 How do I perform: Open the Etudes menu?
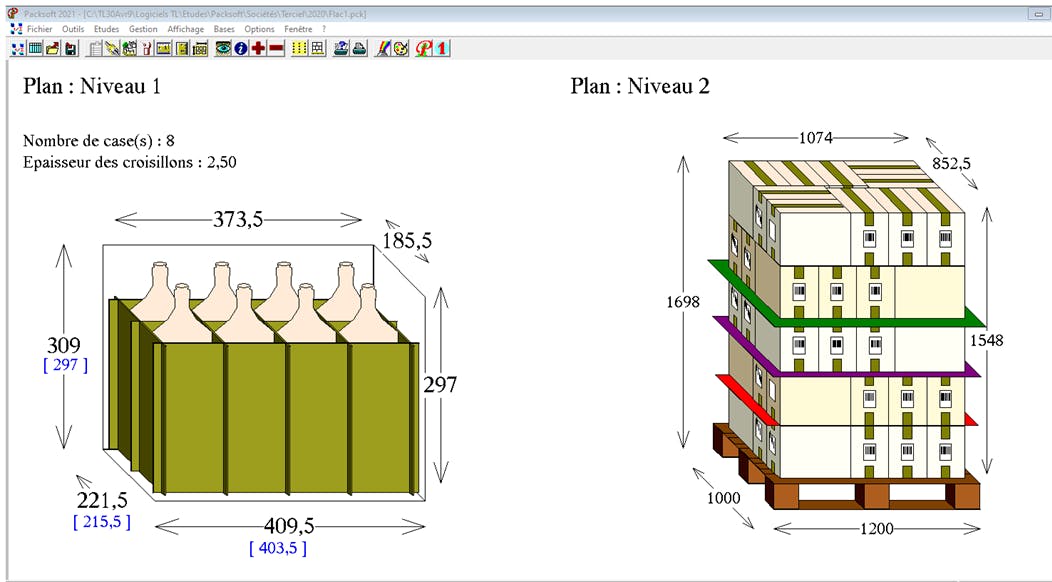106,29
